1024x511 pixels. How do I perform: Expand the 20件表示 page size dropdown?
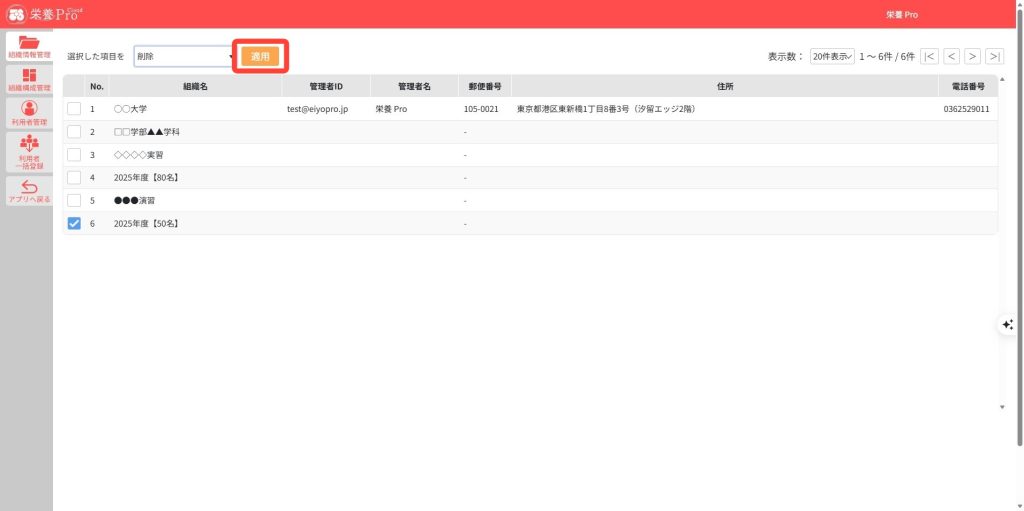coord(831,57)
